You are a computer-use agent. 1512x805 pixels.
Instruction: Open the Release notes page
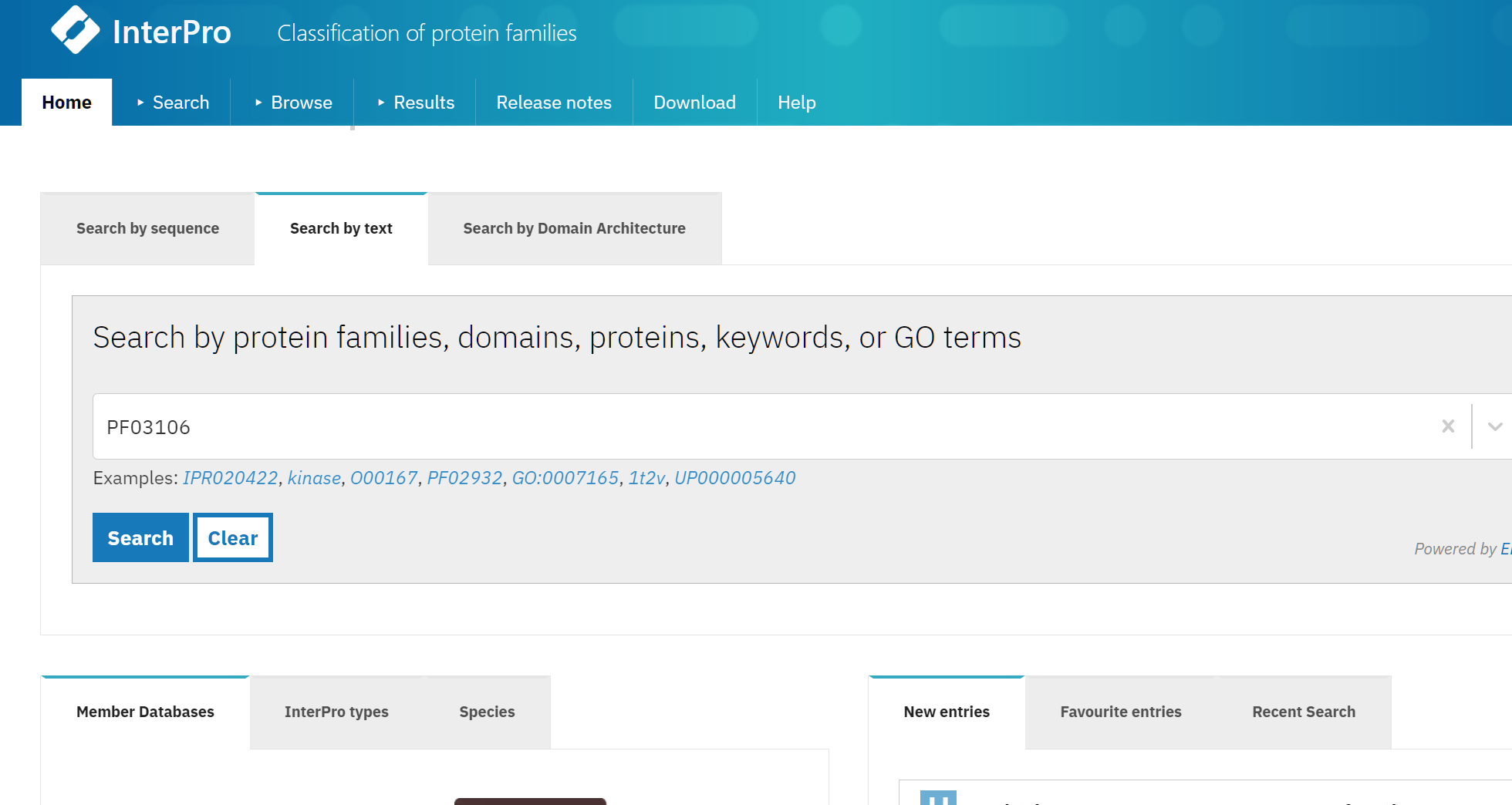click(554, 103)
